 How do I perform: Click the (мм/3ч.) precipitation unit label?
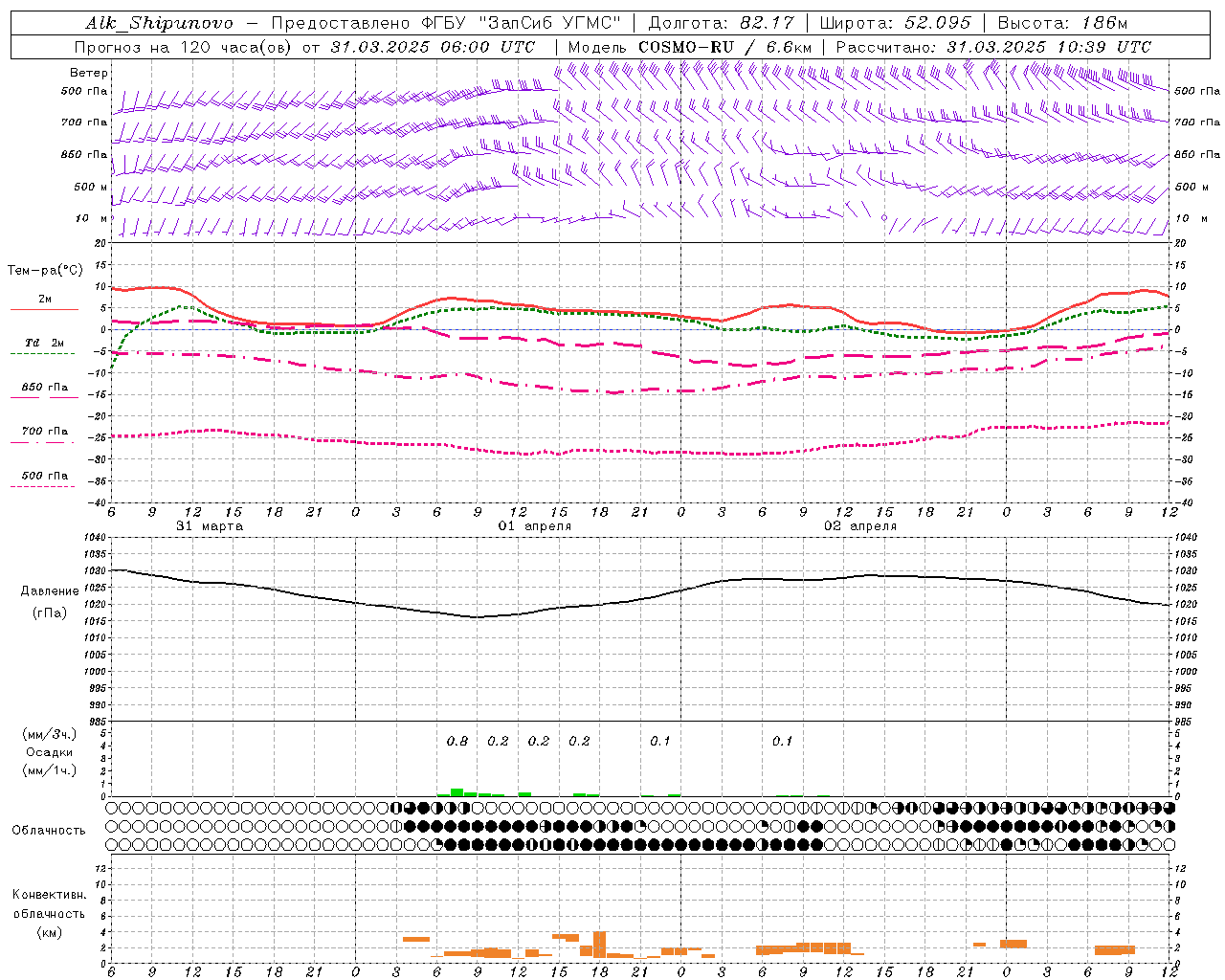coord(50,734)
